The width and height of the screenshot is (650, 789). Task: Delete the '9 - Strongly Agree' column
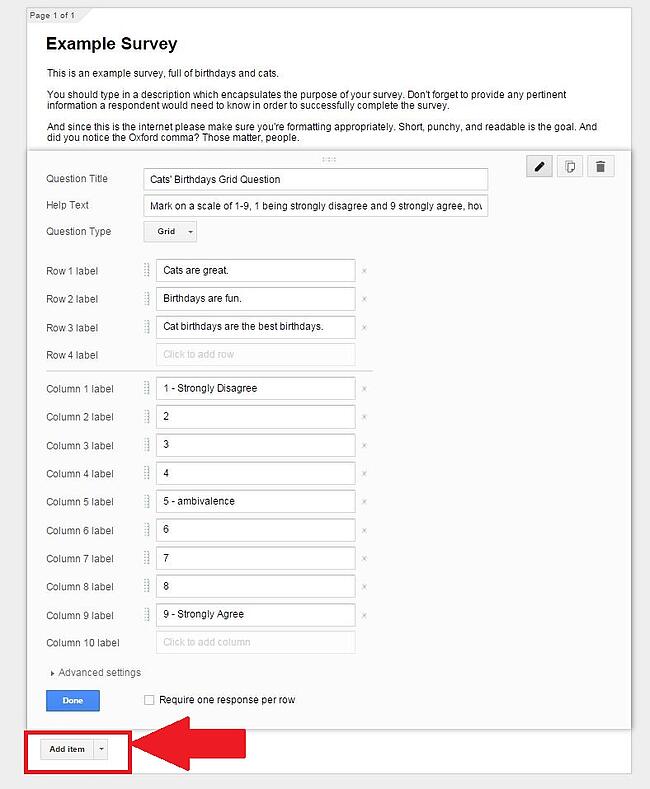click(364, 615)
